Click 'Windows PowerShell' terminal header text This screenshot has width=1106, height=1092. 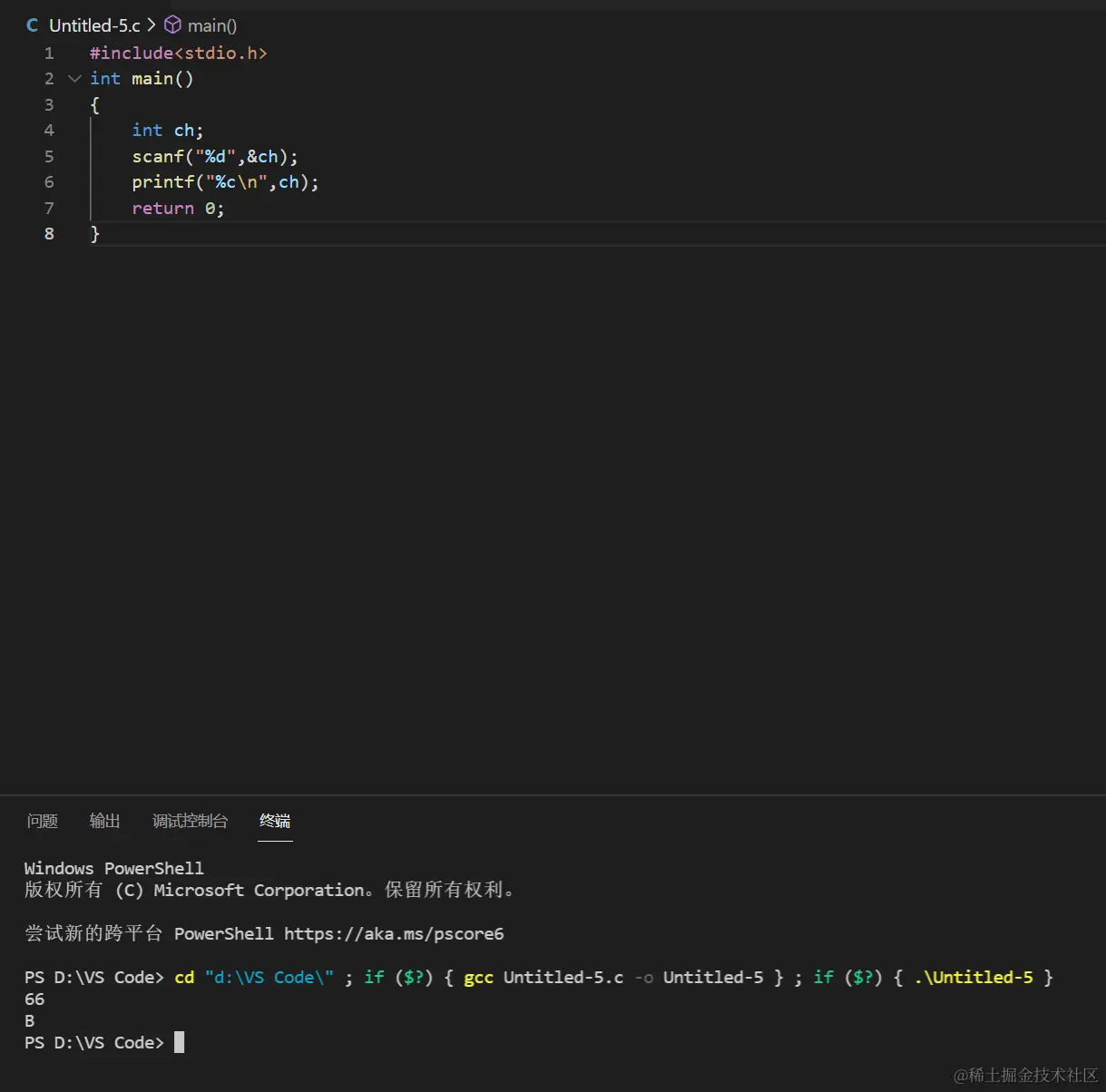click(114, 869)
